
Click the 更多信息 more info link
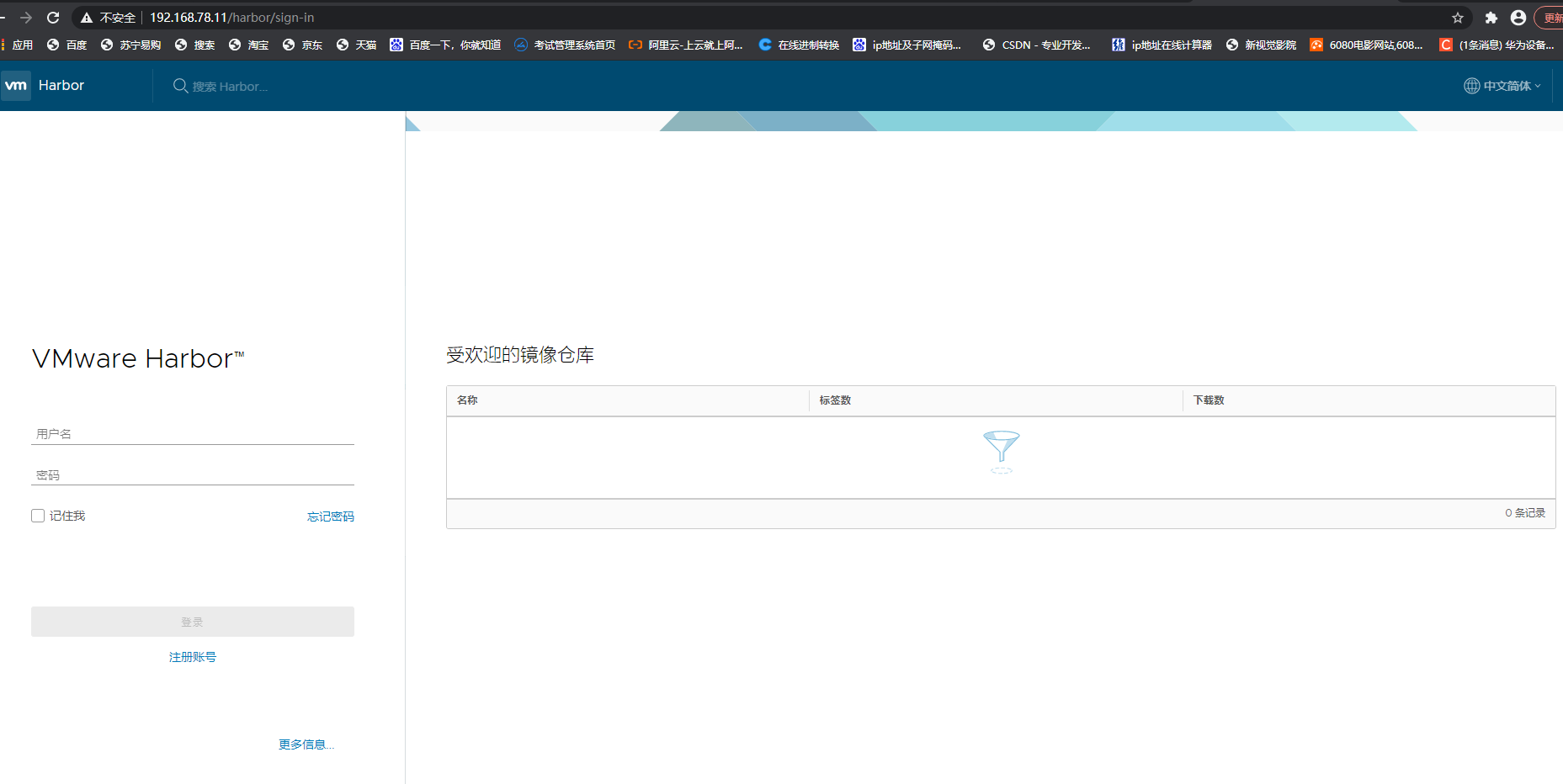[x=306, y=744]
